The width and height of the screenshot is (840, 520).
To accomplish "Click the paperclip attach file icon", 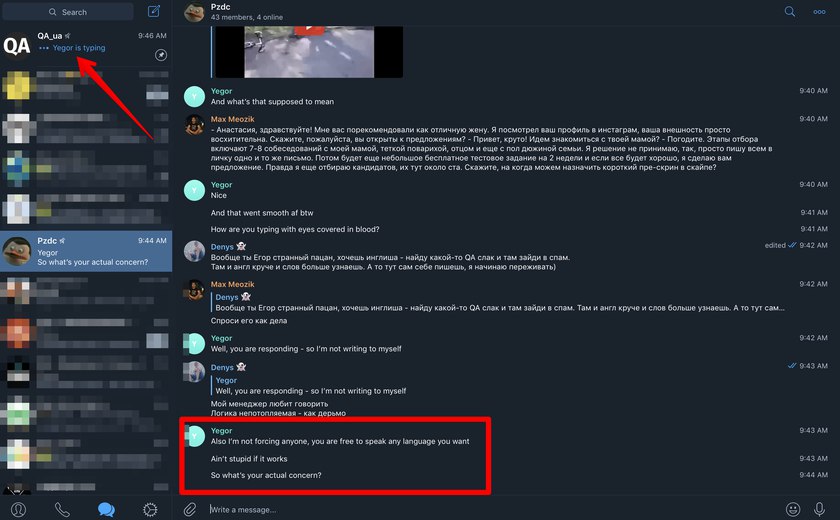I will [x=190, y=509].
